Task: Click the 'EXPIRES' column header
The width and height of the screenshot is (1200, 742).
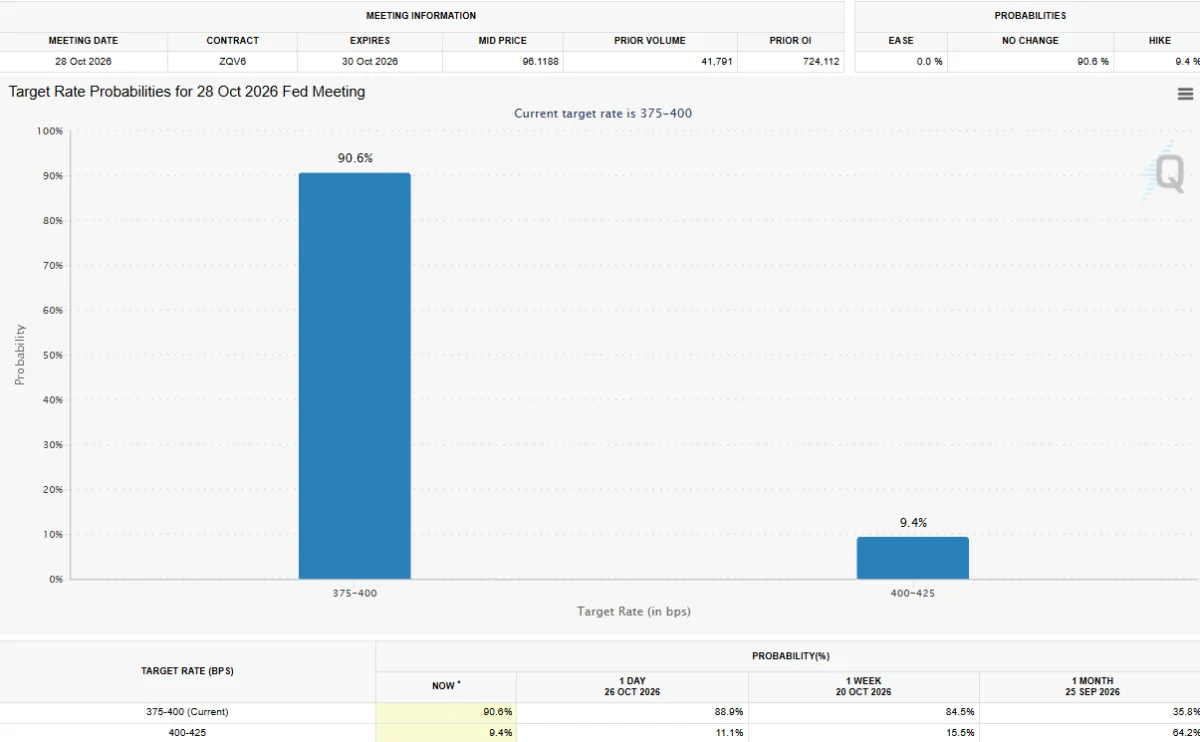Action: tap(370, 41)
